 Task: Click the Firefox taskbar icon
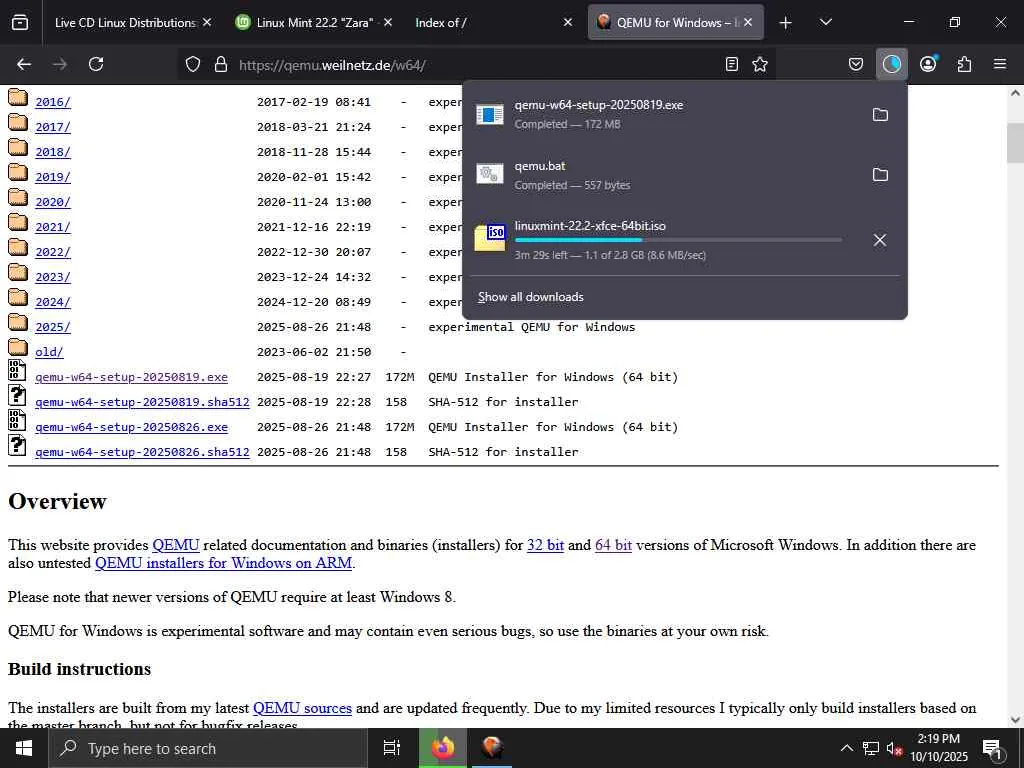tap(443, 748)
